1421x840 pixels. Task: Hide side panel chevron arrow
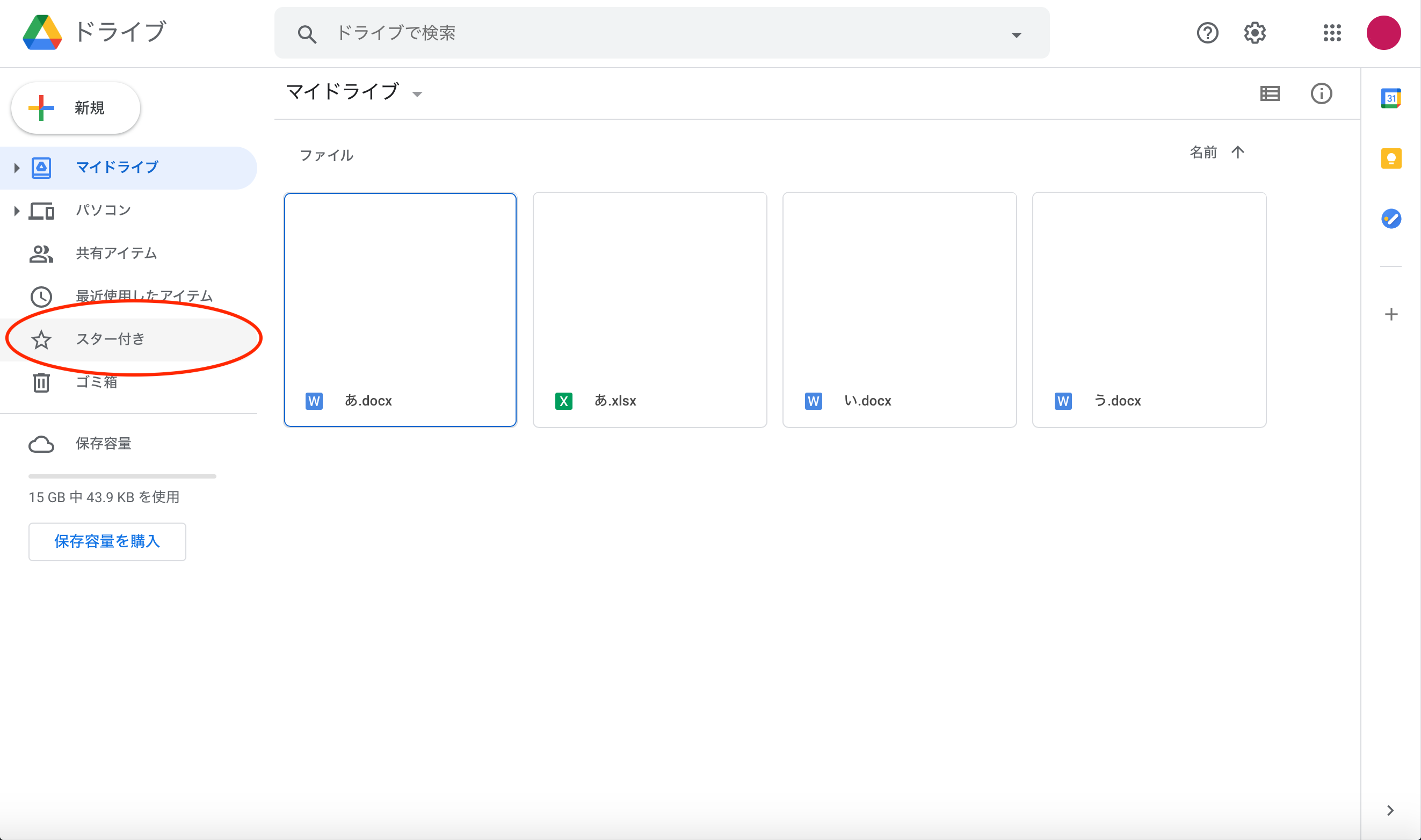(x=1390, y=810)
